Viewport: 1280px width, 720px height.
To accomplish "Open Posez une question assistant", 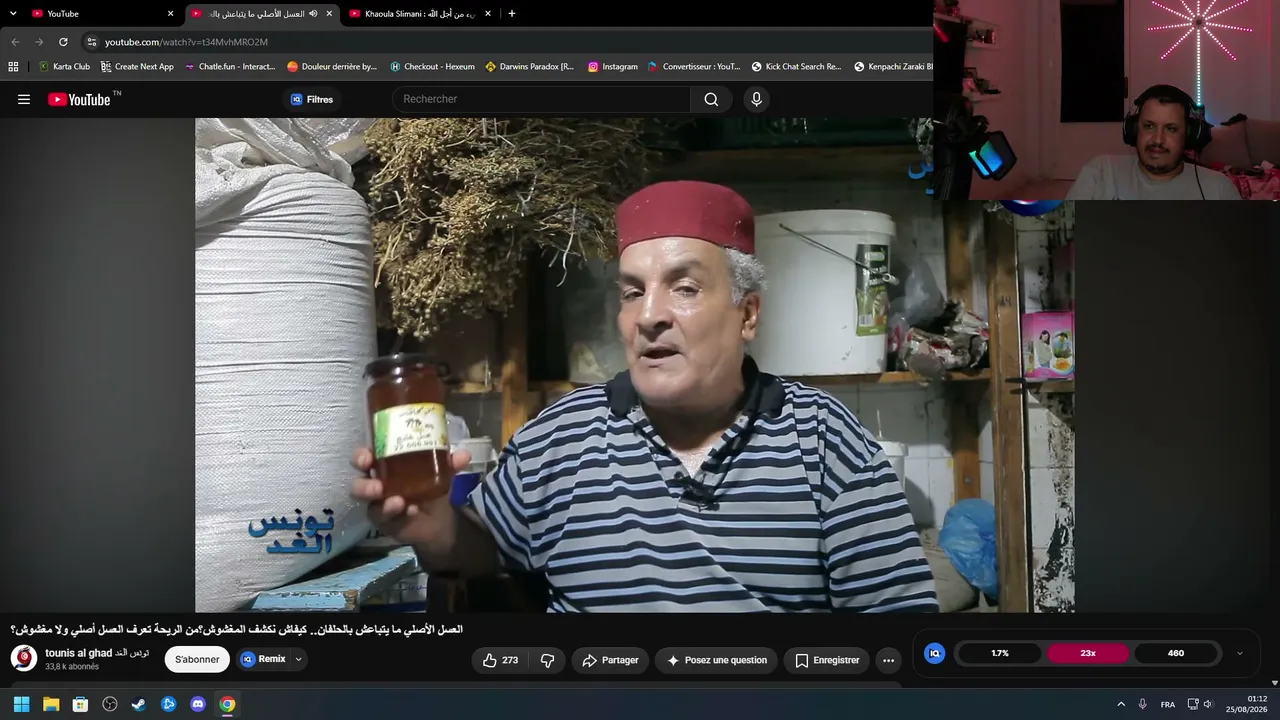I will (x=717, y=660).
